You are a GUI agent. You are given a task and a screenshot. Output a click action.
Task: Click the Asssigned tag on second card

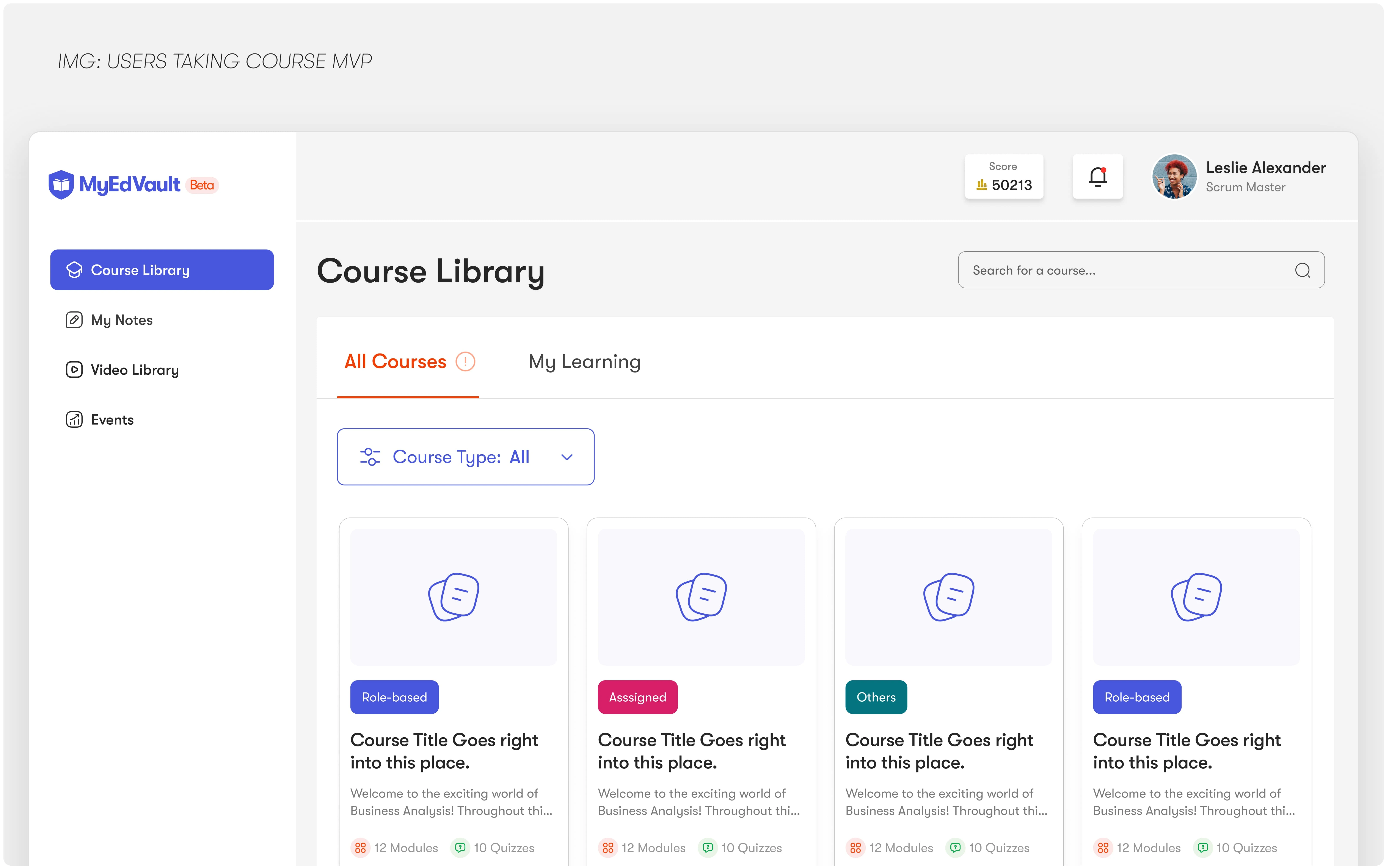click(637, 697)
